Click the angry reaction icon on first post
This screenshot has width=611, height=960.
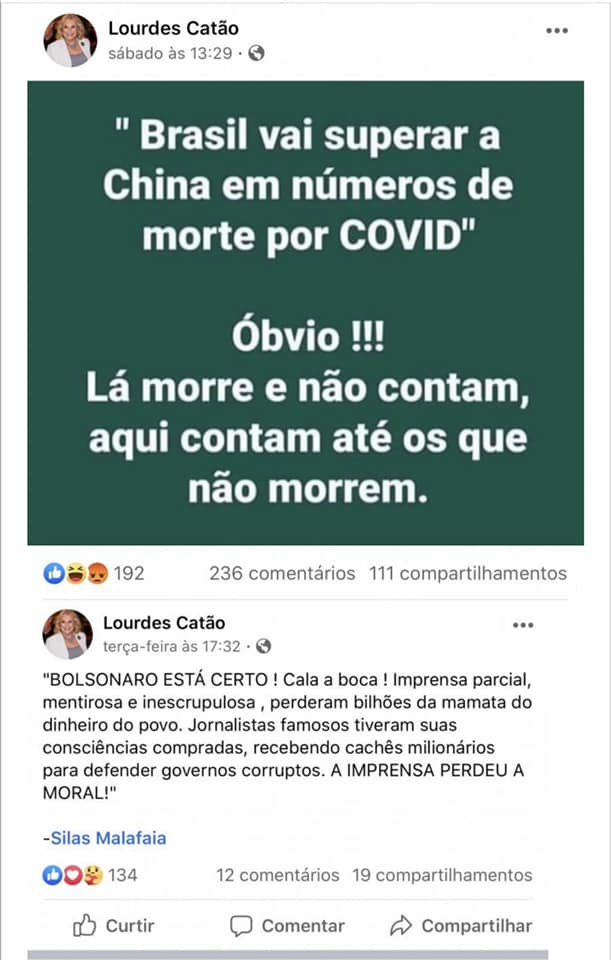click(x=97, y=573)
